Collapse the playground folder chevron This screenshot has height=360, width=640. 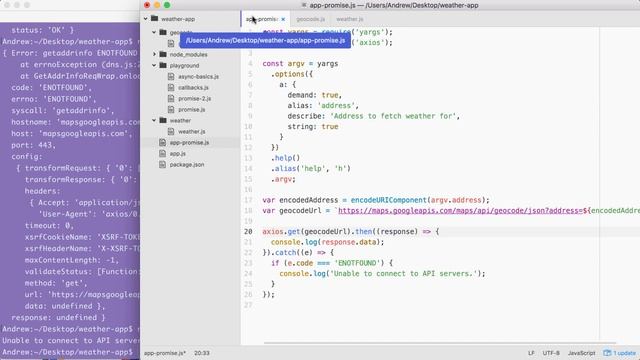point(154,65)
